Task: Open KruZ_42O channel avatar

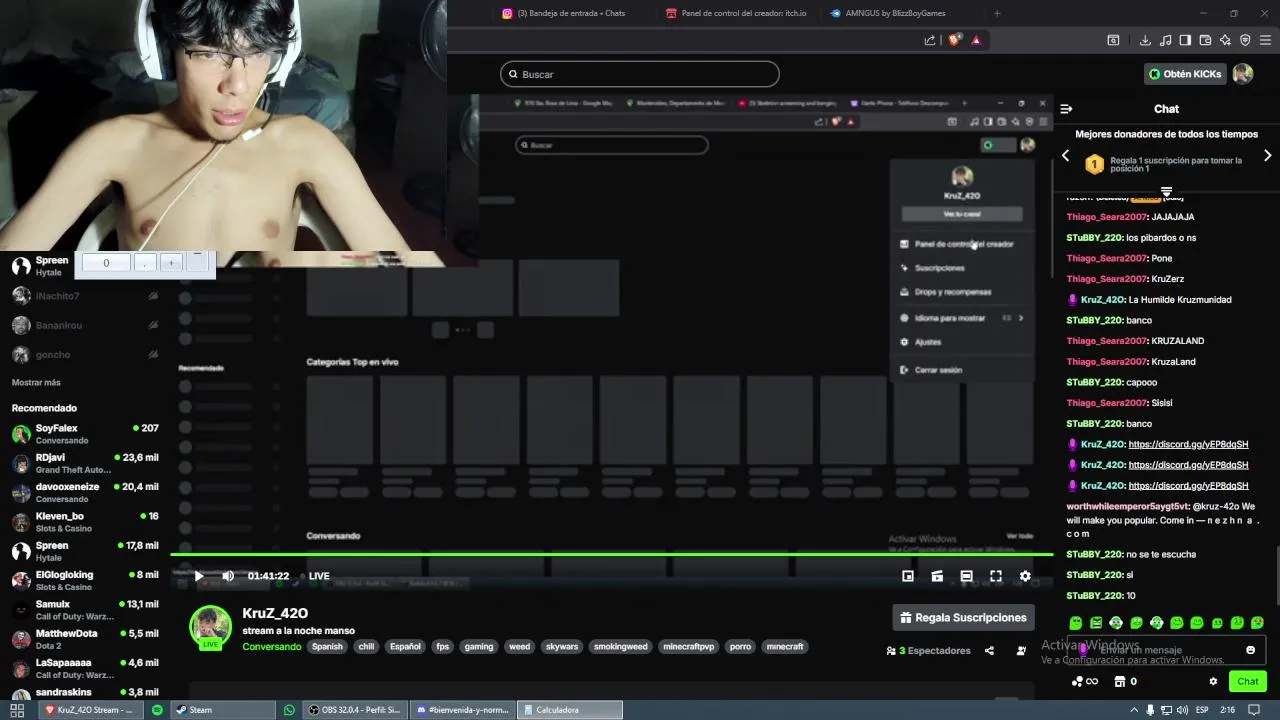Action: [211, 628]
